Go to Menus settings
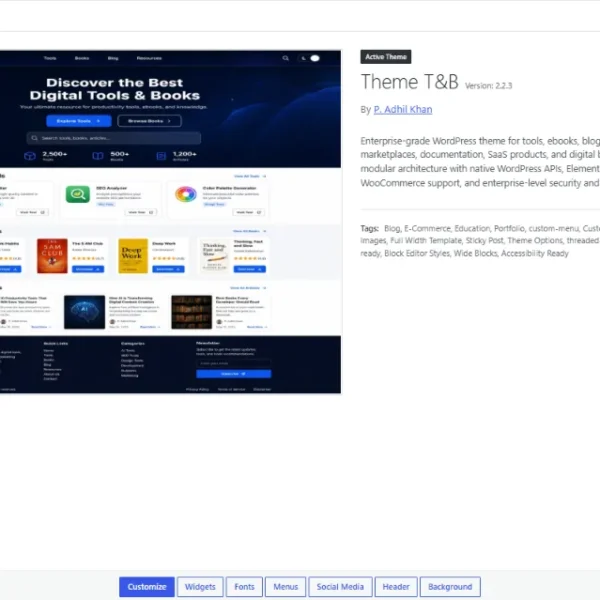The width and height of the screenshot is (600, 600). [285, 587]
